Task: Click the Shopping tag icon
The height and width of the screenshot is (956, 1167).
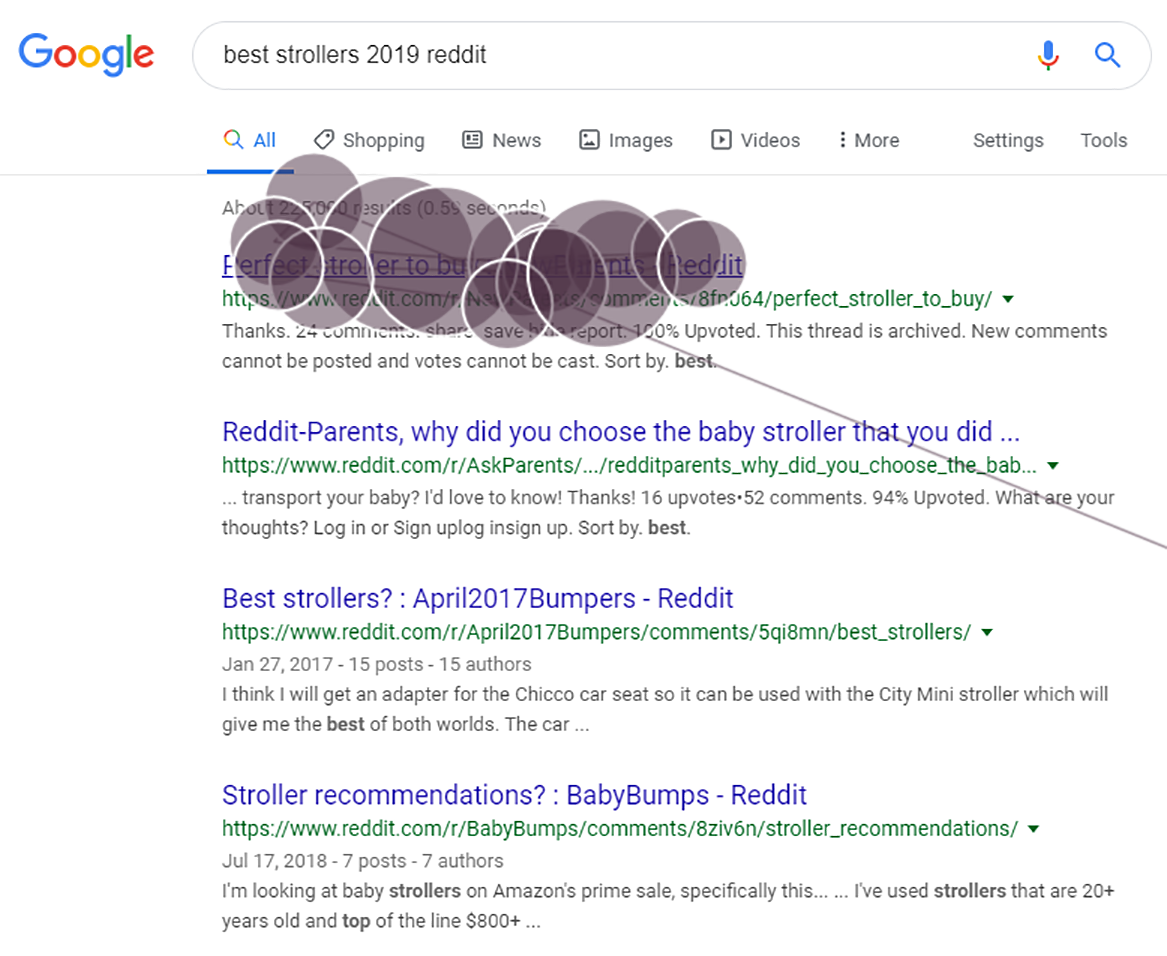Action: [x=324, y=140]
